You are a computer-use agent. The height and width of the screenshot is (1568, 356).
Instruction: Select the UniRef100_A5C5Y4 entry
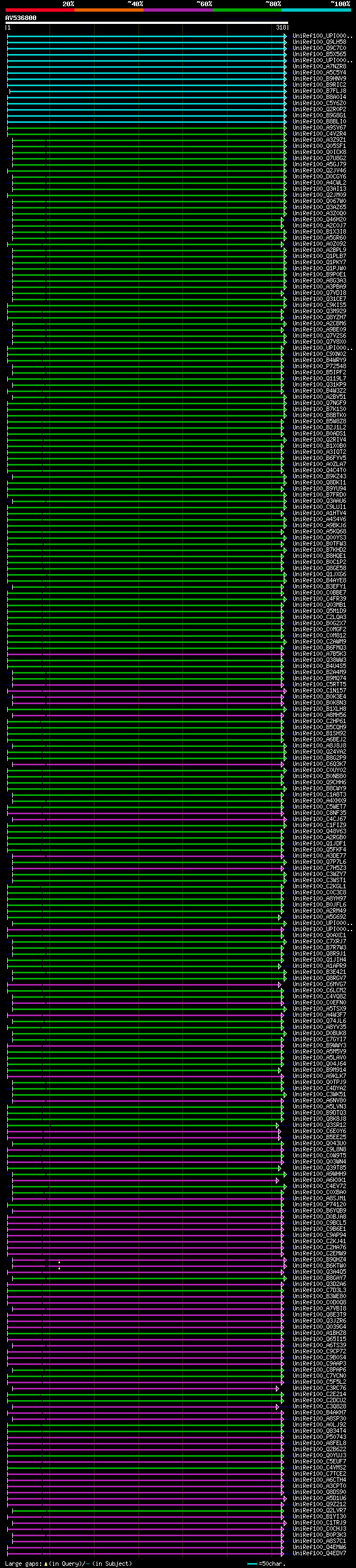point(319,72)
